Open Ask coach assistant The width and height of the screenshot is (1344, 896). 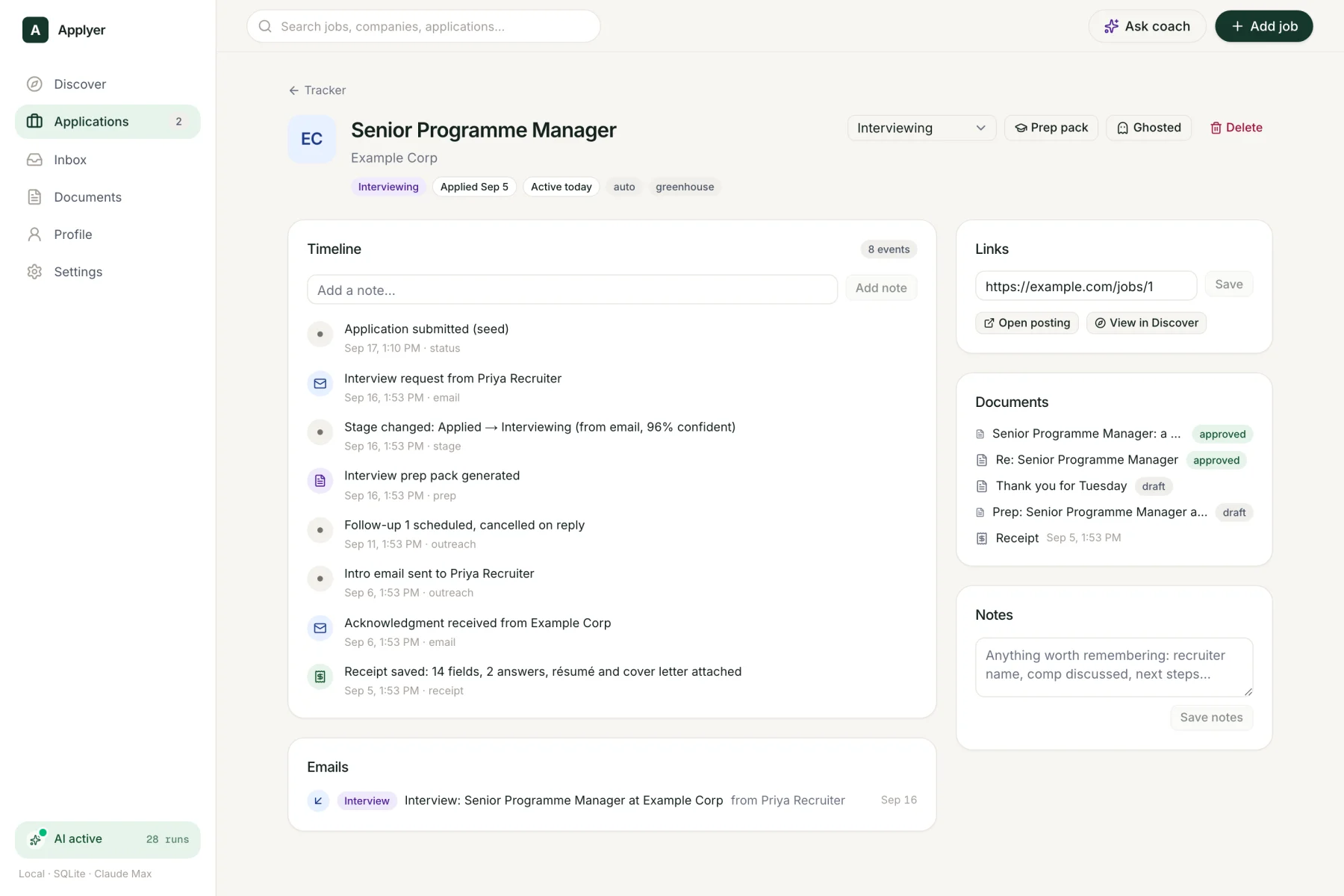[1147, 26]
